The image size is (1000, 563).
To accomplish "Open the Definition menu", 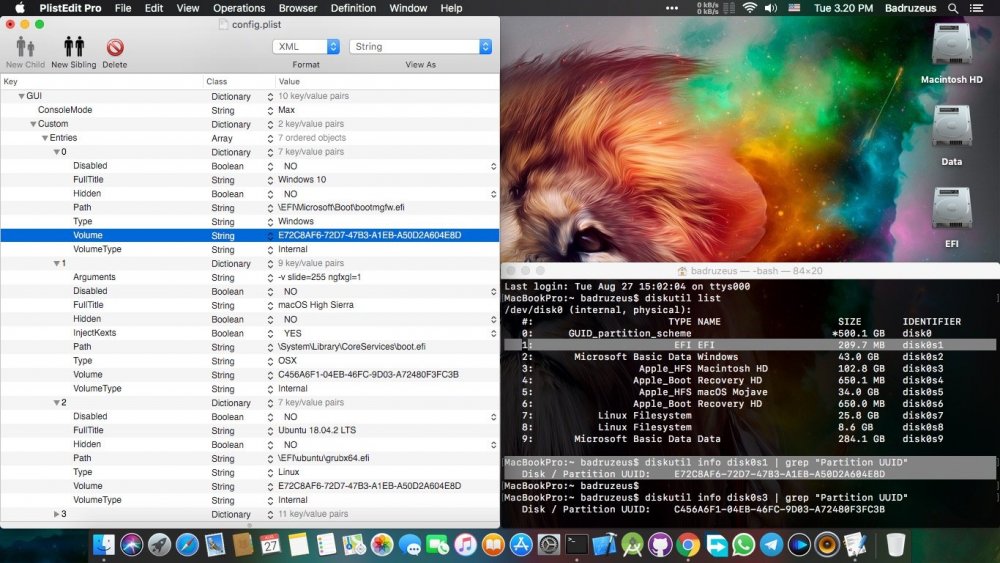I will pos(353,8).
